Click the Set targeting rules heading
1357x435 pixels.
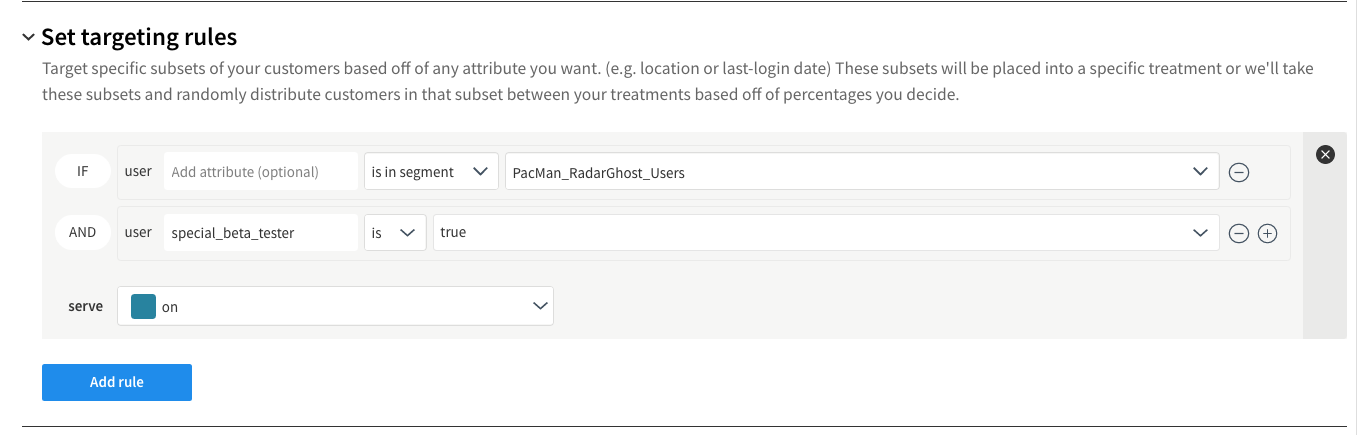click(x=139, y=38)
